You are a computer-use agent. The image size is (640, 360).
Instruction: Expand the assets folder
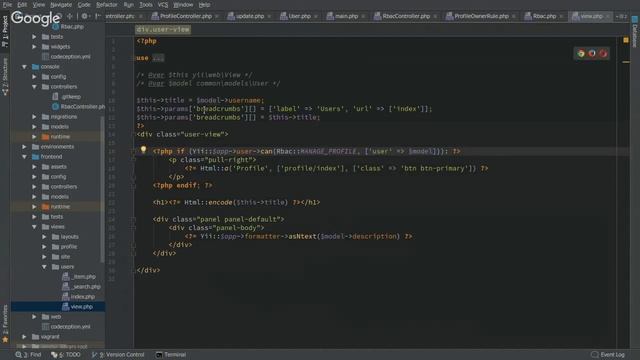34,167
